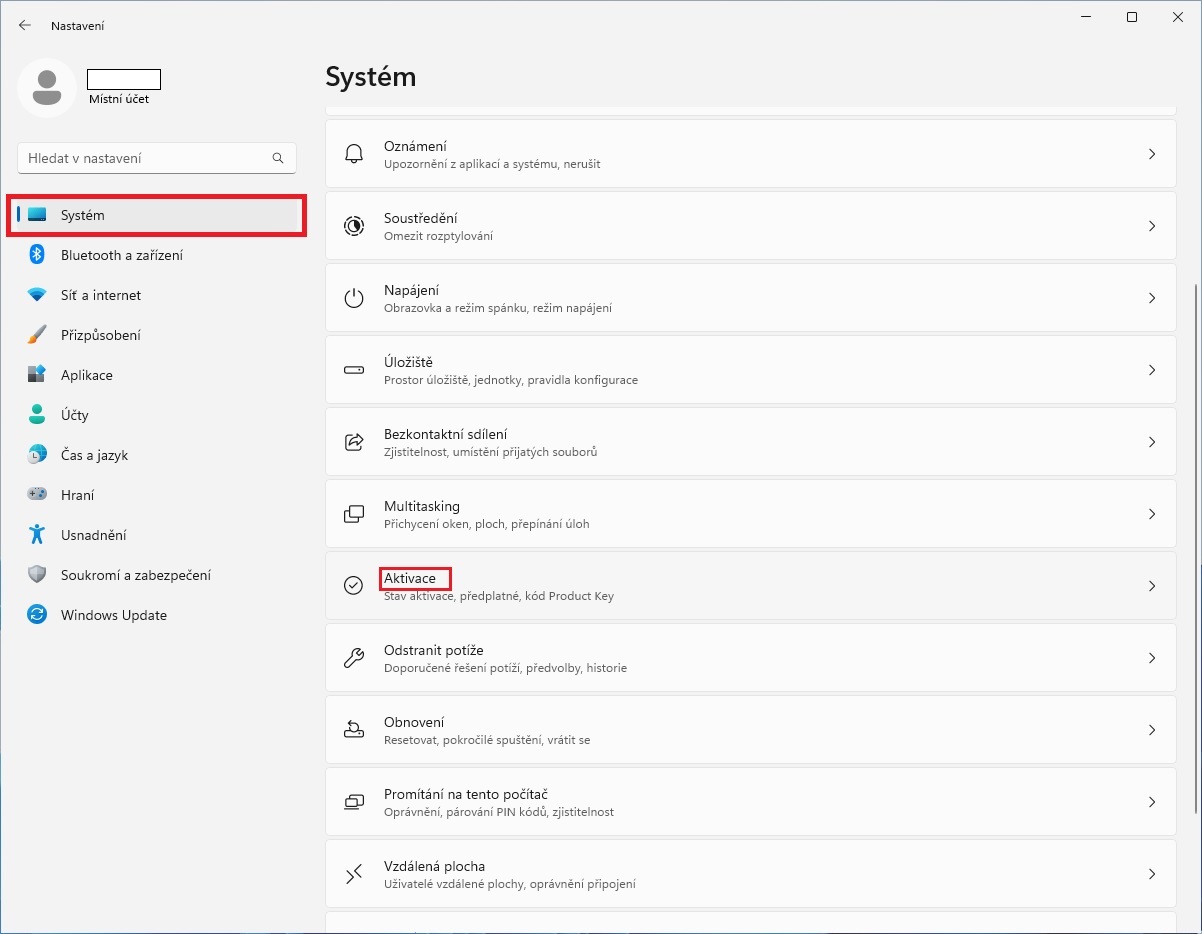The image size is (1202, 934).
Task: Click the checkmark circle icon for Aktivace
Action: [x=354, y=586]
